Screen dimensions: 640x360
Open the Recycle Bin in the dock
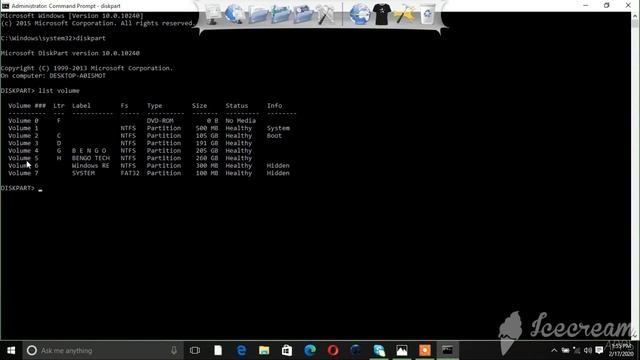427,15
